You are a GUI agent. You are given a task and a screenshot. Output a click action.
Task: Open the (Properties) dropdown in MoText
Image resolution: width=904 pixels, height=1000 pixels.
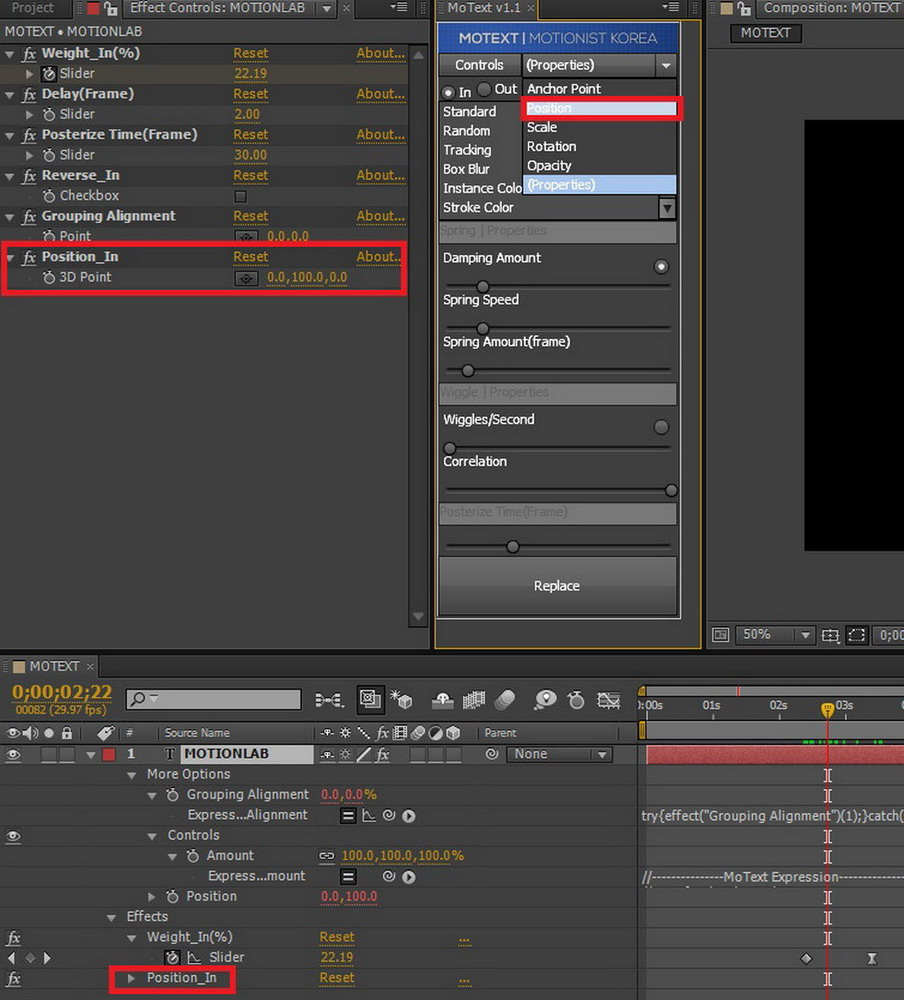click(x=599, y=65)
